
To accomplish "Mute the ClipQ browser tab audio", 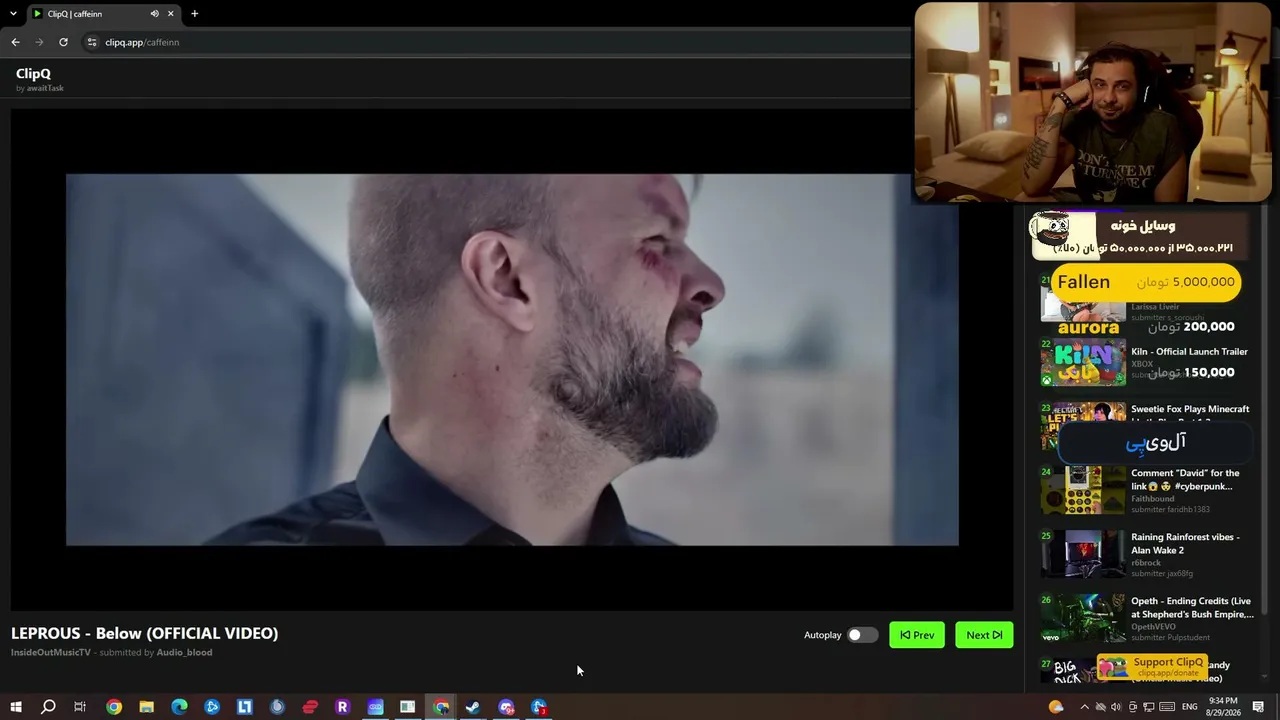I will coord(154,14).
